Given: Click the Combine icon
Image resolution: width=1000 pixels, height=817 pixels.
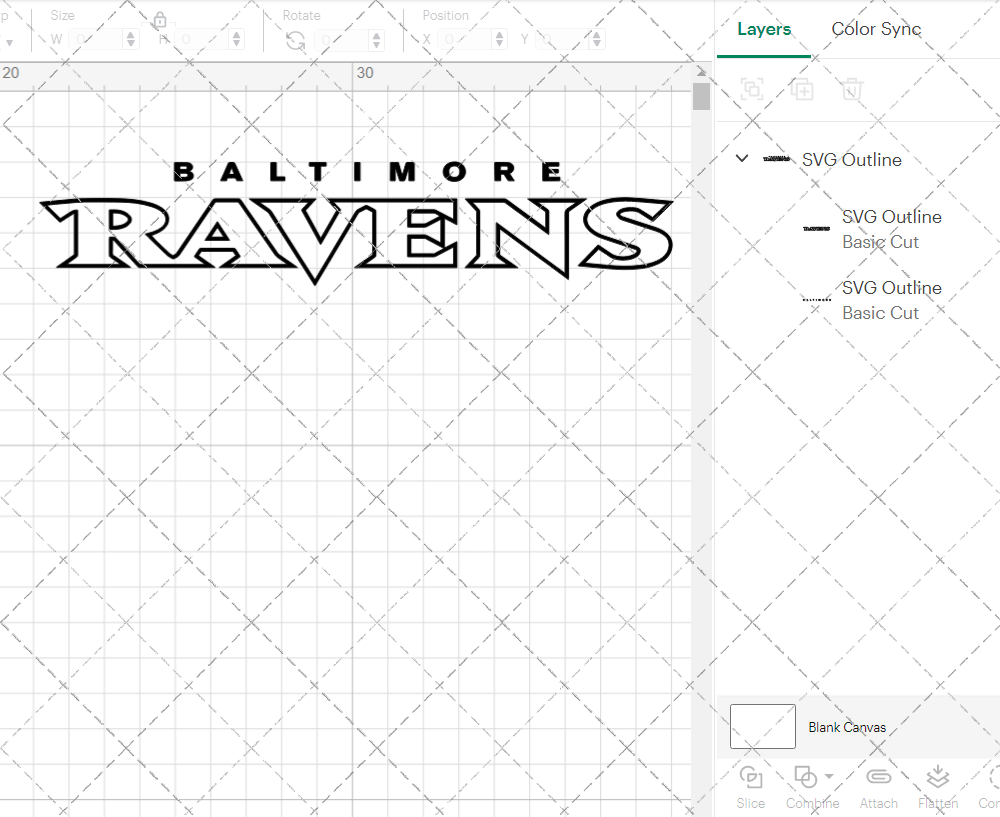Looking at the screenshot, I should pos(806,776).
